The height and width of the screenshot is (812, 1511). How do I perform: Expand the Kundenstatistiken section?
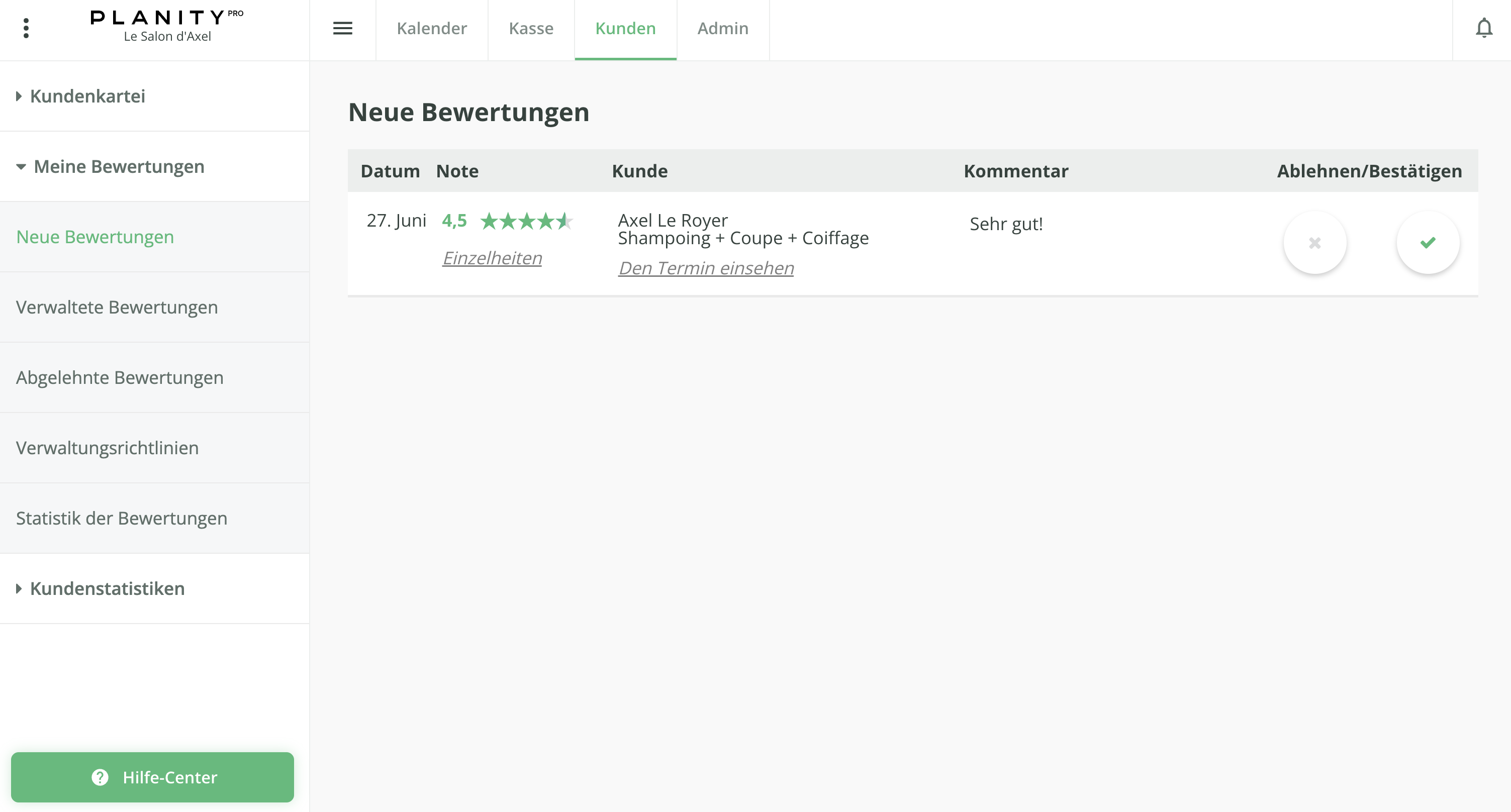tap(107, 588)
